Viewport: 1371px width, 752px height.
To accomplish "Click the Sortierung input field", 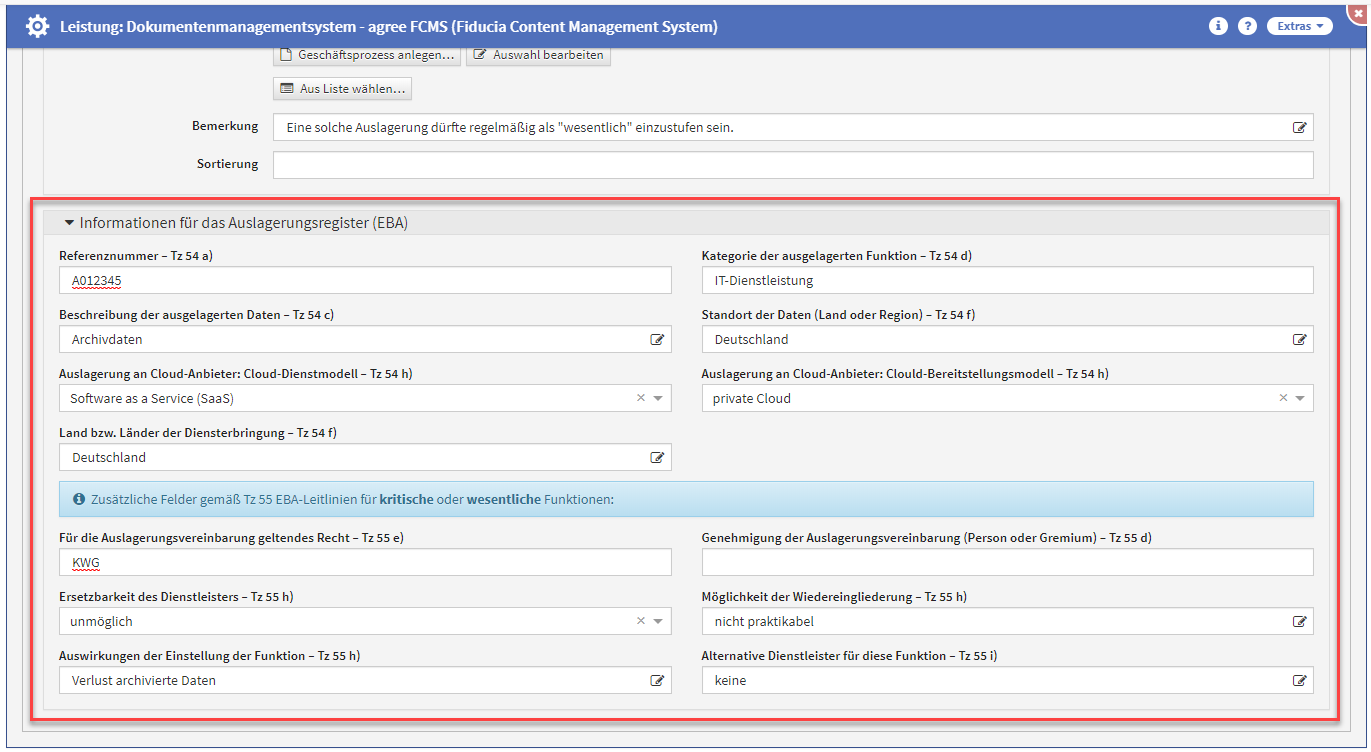I will pos(793,165).
